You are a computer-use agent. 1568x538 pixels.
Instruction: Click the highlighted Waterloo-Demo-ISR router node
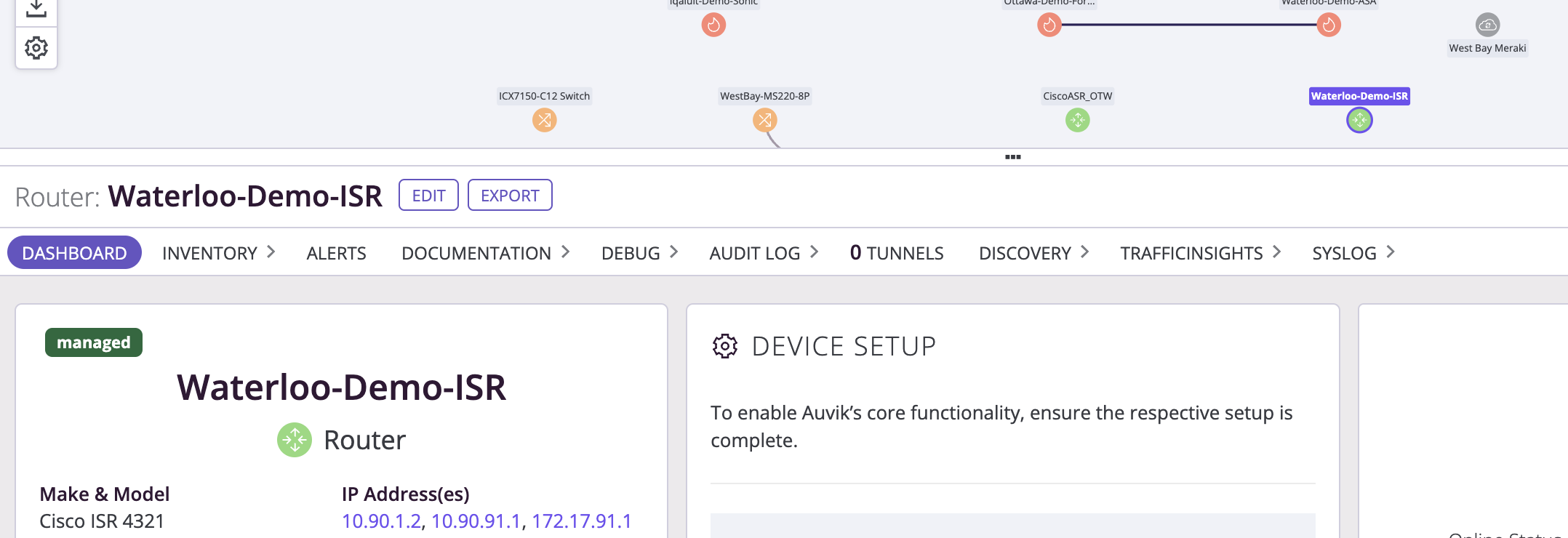pos(1359,120)
